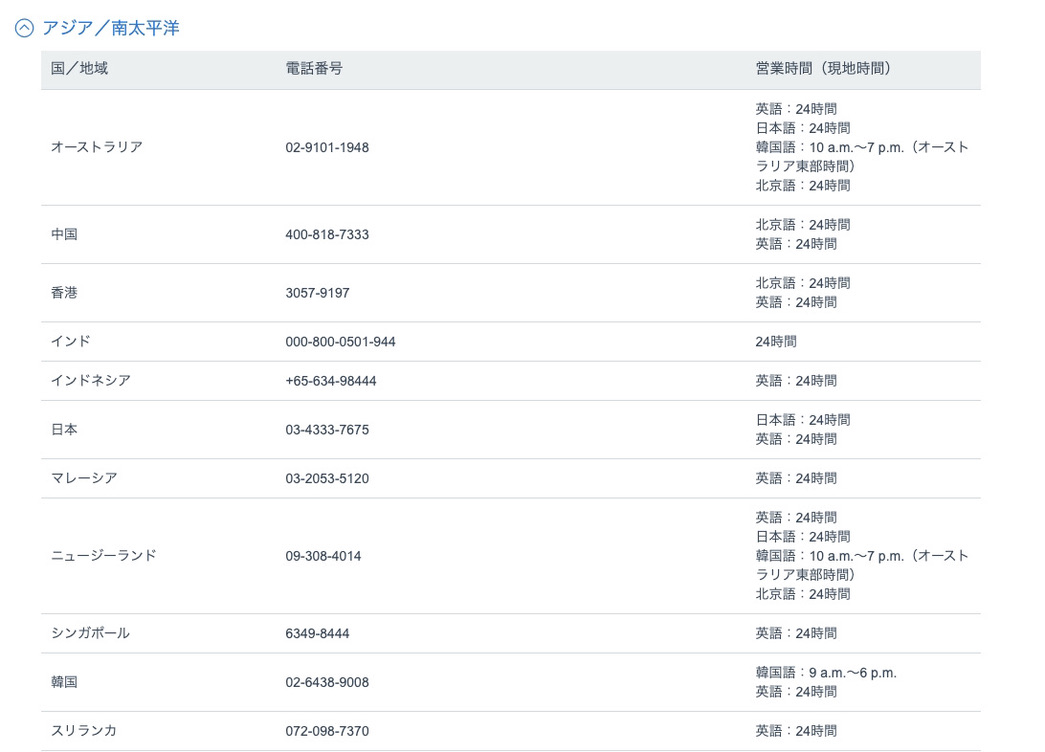Click Australia phone number 02-9101-1948
Viewport: 1045px width, 752px height.
click(327, 147)
